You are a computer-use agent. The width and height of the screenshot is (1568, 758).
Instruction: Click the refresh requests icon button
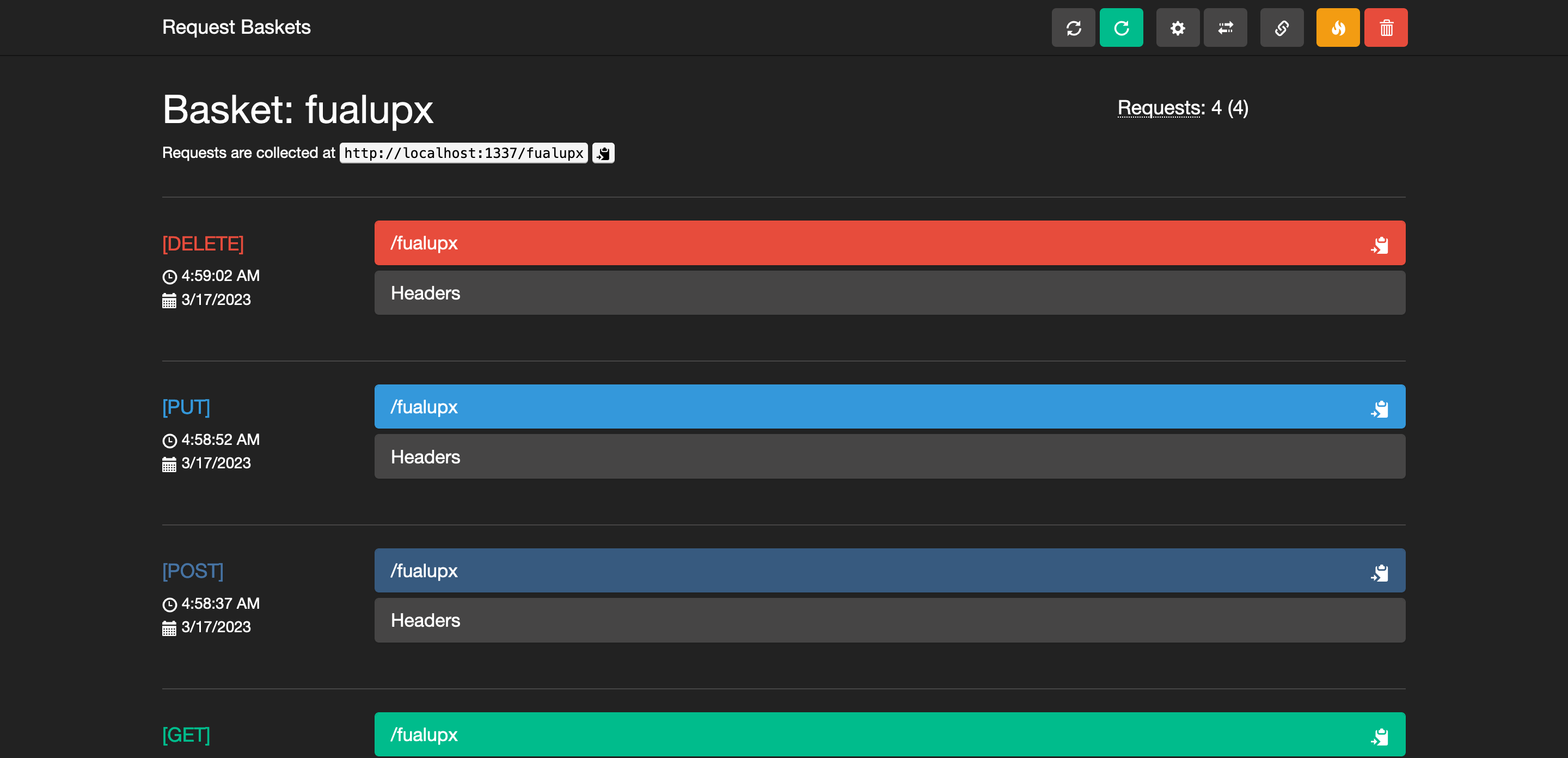pos(1073,28)
